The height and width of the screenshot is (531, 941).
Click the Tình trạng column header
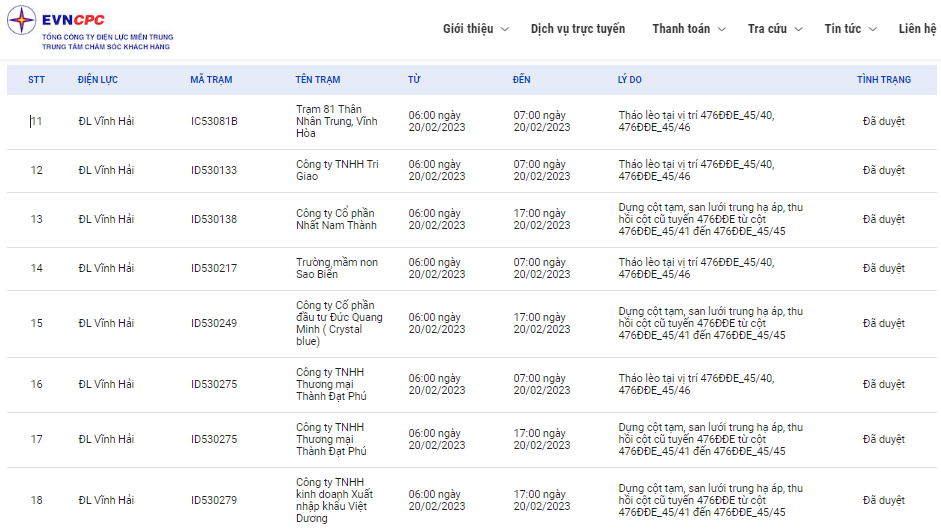tap(883, 80)
